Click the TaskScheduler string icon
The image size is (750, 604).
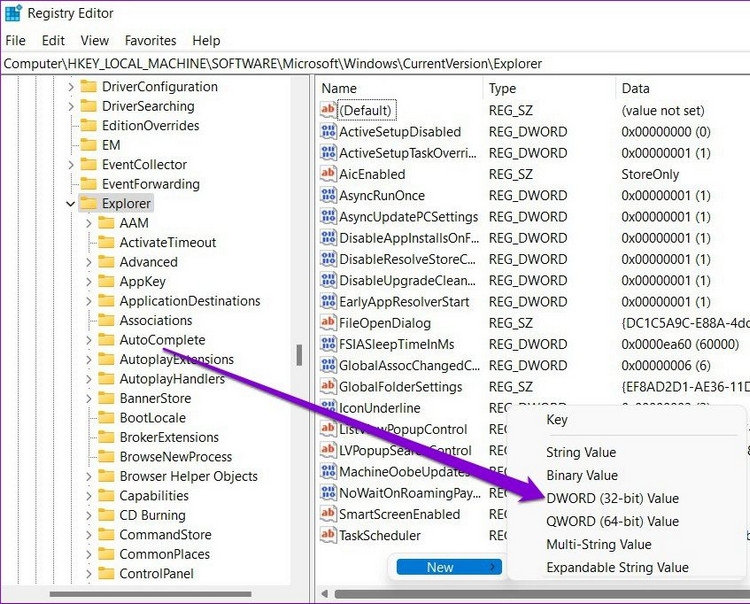(x=328, y=535)
